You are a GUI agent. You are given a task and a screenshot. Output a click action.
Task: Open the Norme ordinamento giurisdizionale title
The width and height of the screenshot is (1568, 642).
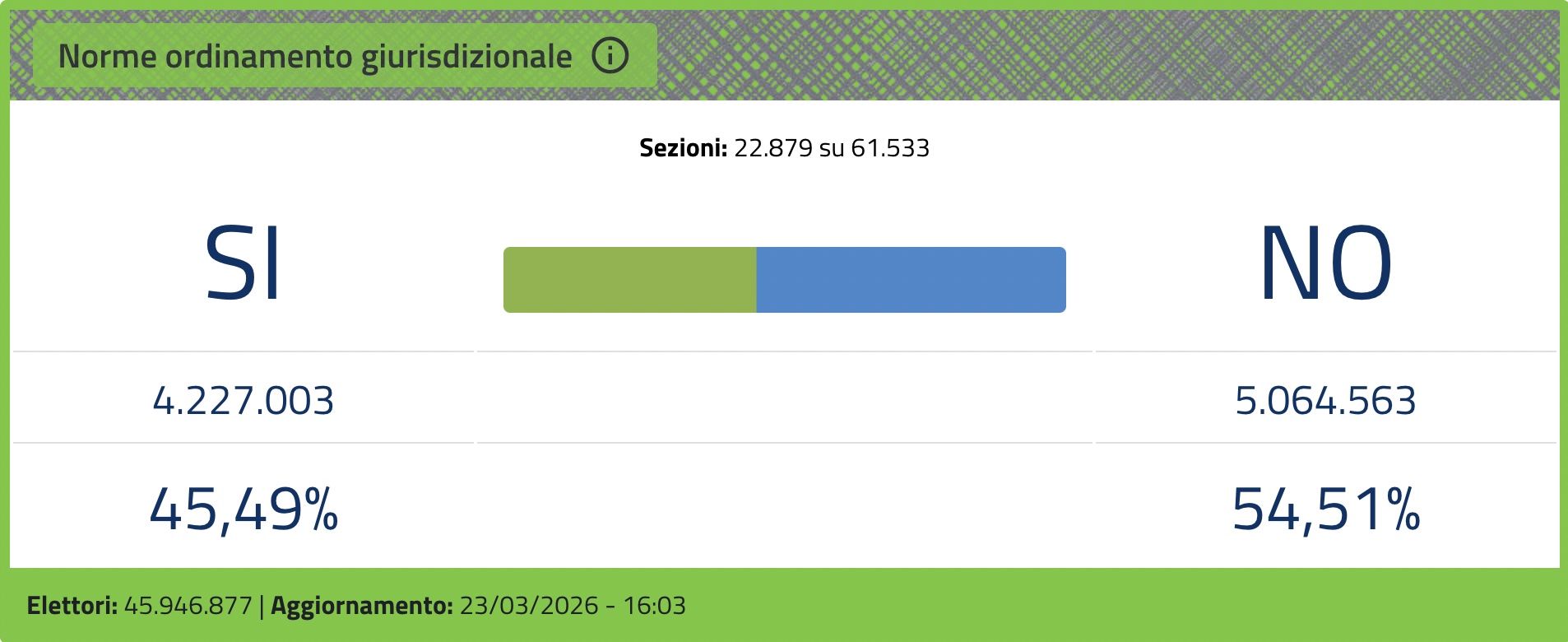pos(315,57)
